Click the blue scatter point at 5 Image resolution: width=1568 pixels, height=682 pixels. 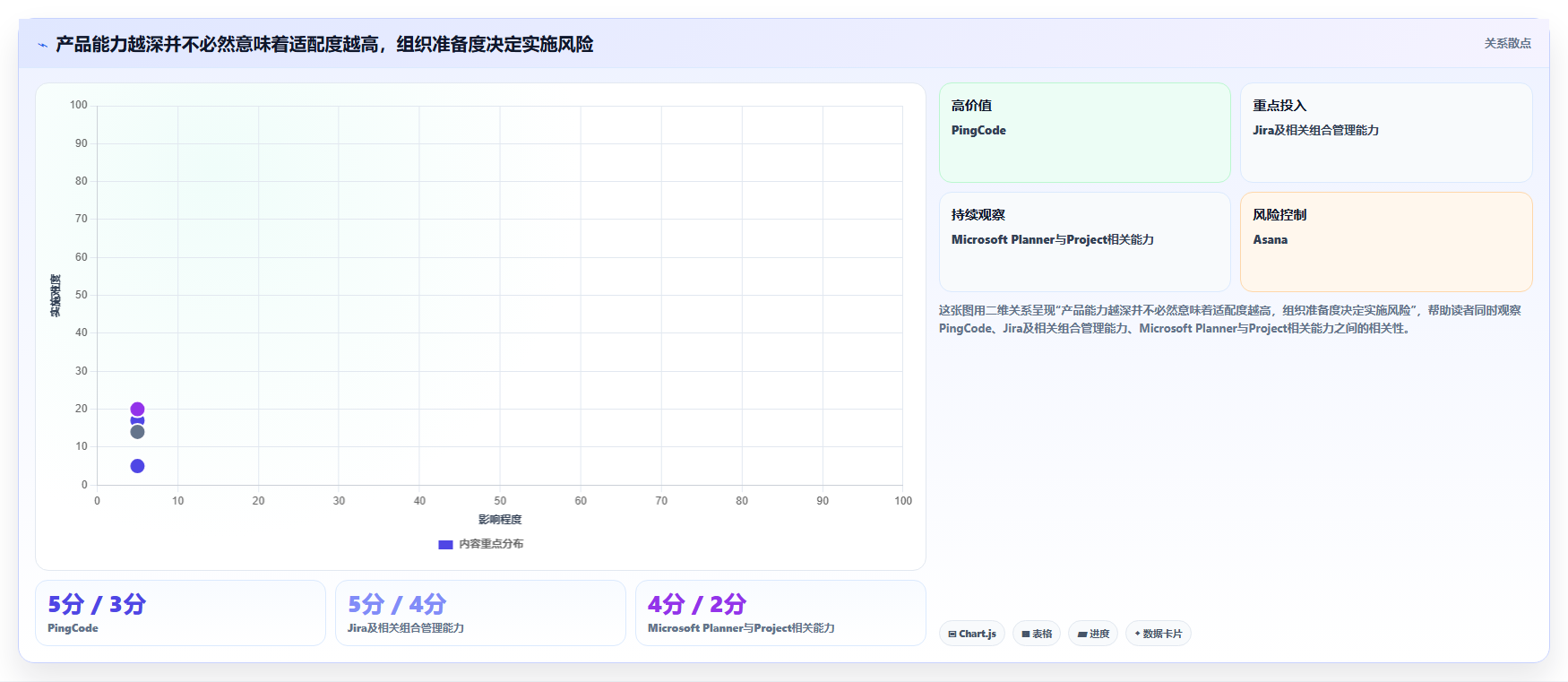(x=137, y=466)
